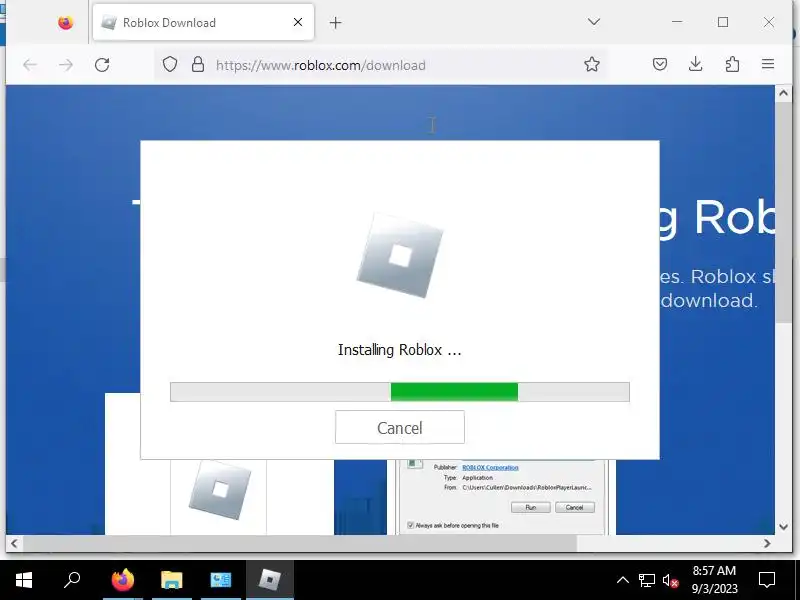Open the list all tabs dropdown
800x600 pixels.
point(593,22)
